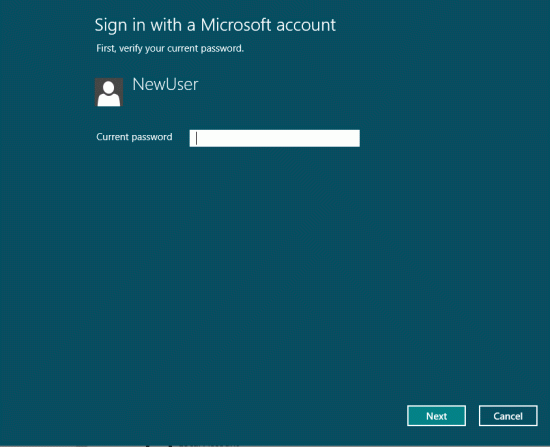The image size is (550, 447).
Task: Click the NewUser account name
Action: pyautogui.click(x=165, y=84)
